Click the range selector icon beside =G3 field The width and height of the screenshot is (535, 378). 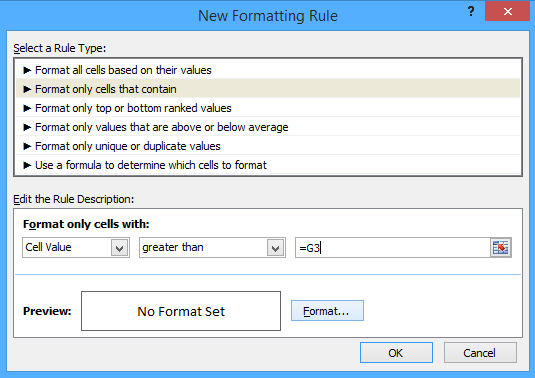[x=501, y=247]
